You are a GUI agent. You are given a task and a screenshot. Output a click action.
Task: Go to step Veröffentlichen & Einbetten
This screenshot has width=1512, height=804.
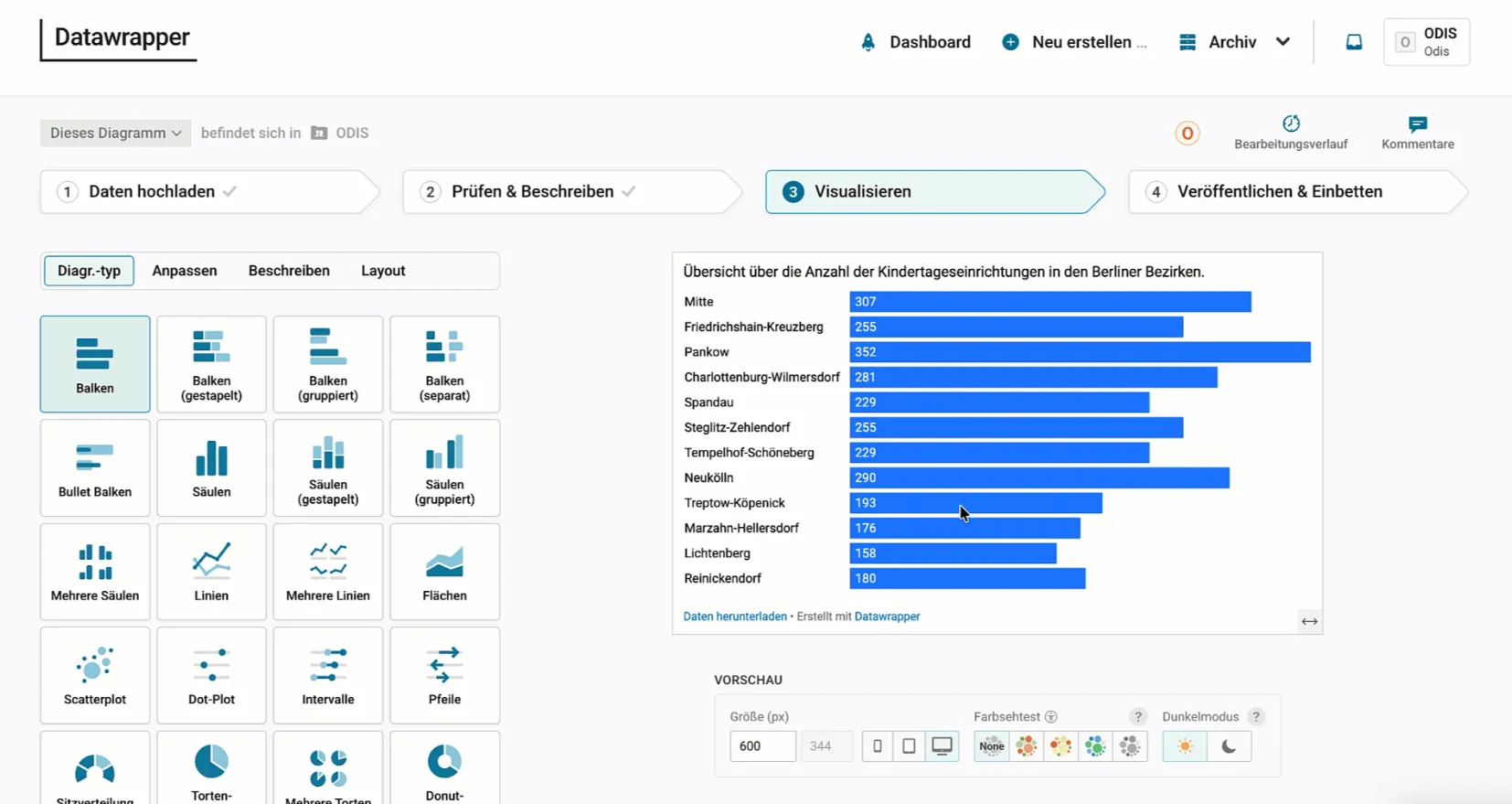[1298, 192]
